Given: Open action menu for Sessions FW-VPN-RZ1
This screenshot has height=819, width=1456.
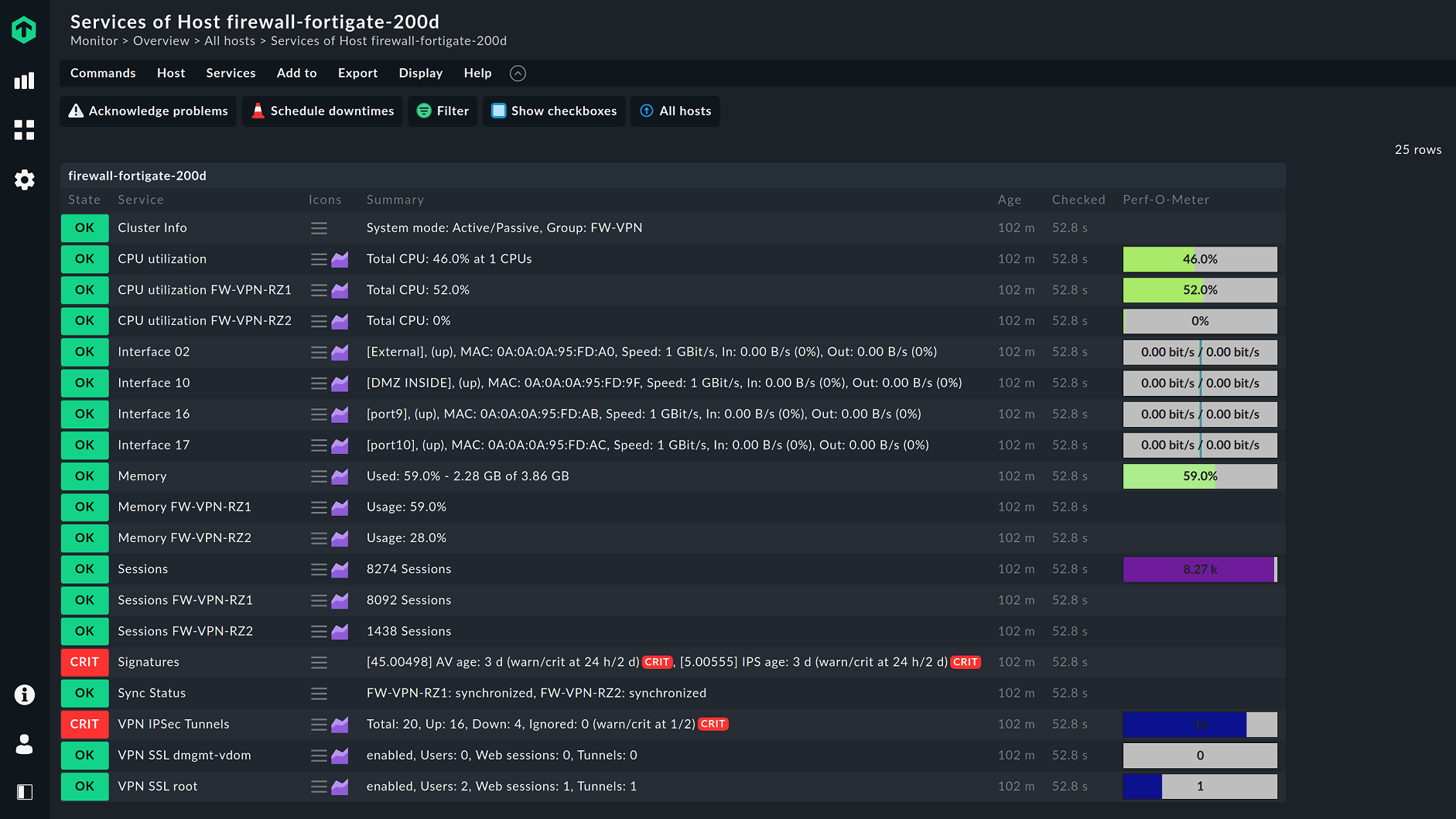Looking at the screenshot, I should point(319,600).
